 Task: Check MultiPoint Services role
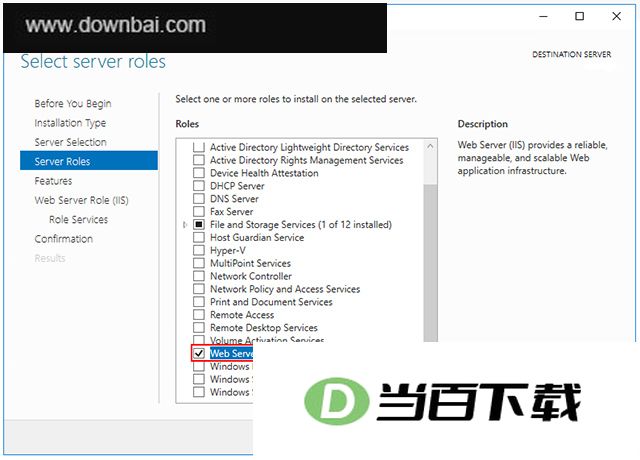coord(199,263)
